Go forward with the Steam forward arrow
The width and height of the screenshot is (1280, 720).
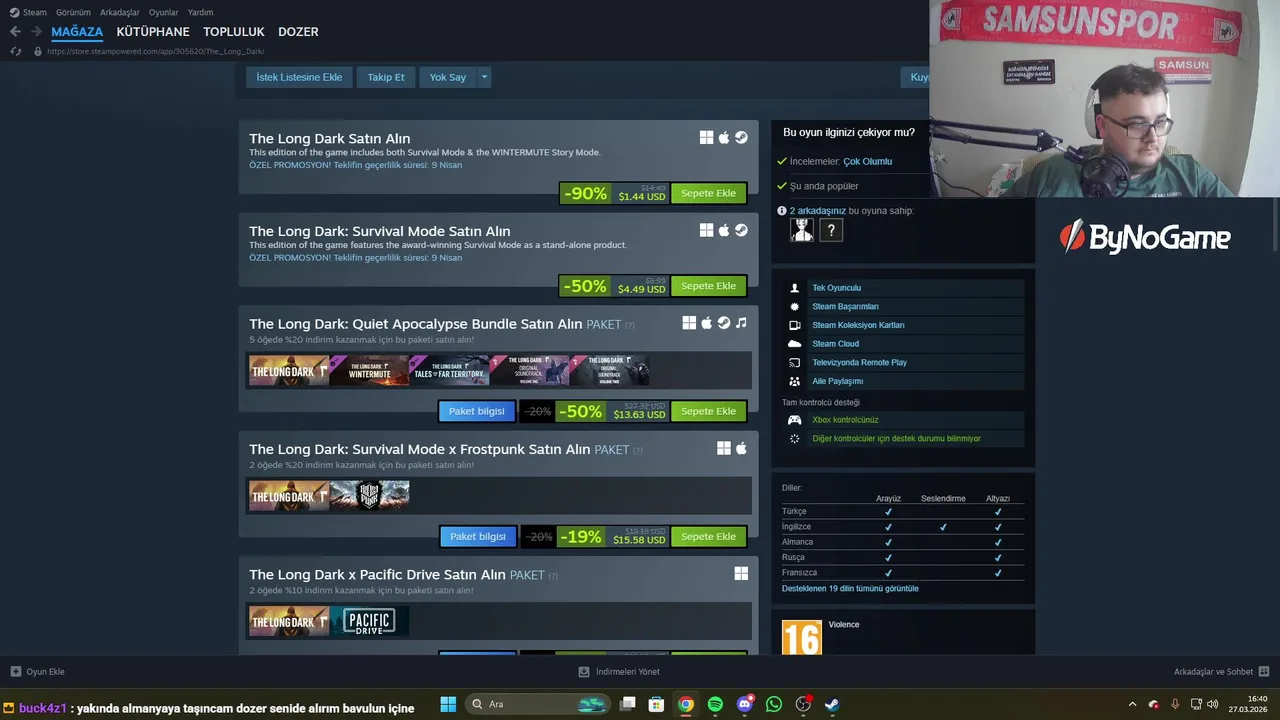click(x=36, y=32)
